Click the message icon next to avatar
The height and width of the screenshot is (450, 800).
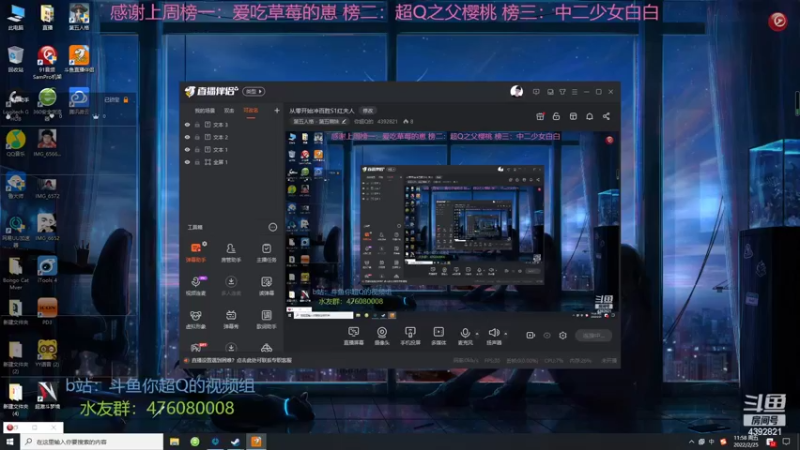coord(536,92)
